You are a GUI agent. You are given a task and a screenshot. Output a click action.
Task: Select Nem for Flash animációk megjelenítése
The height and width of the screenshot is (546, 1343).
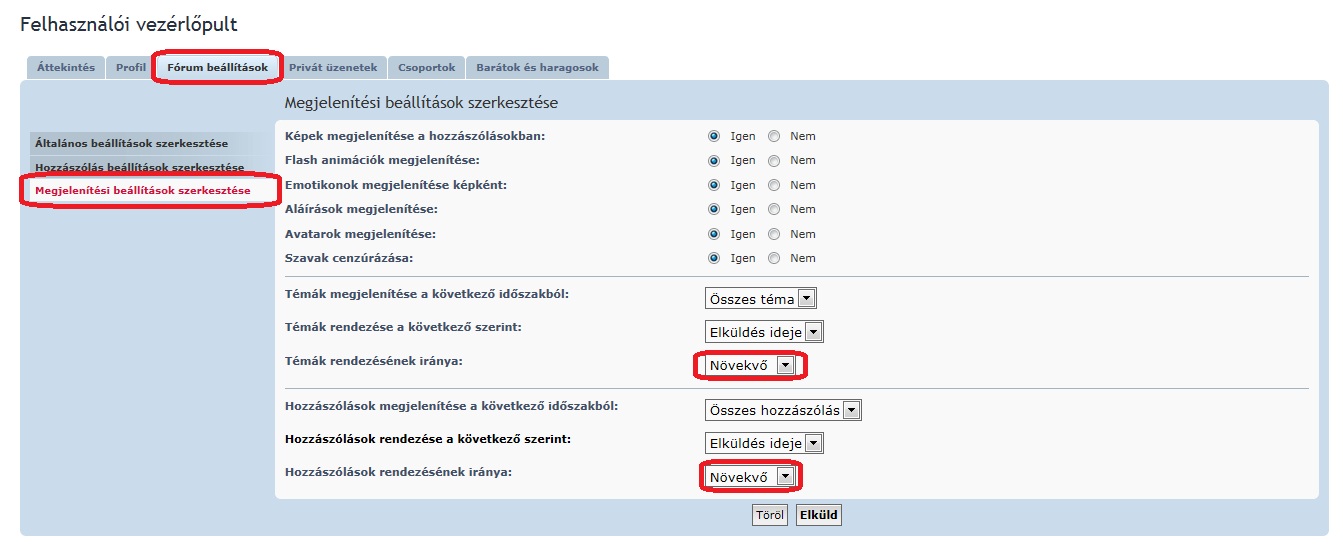(x=774, y=160)
